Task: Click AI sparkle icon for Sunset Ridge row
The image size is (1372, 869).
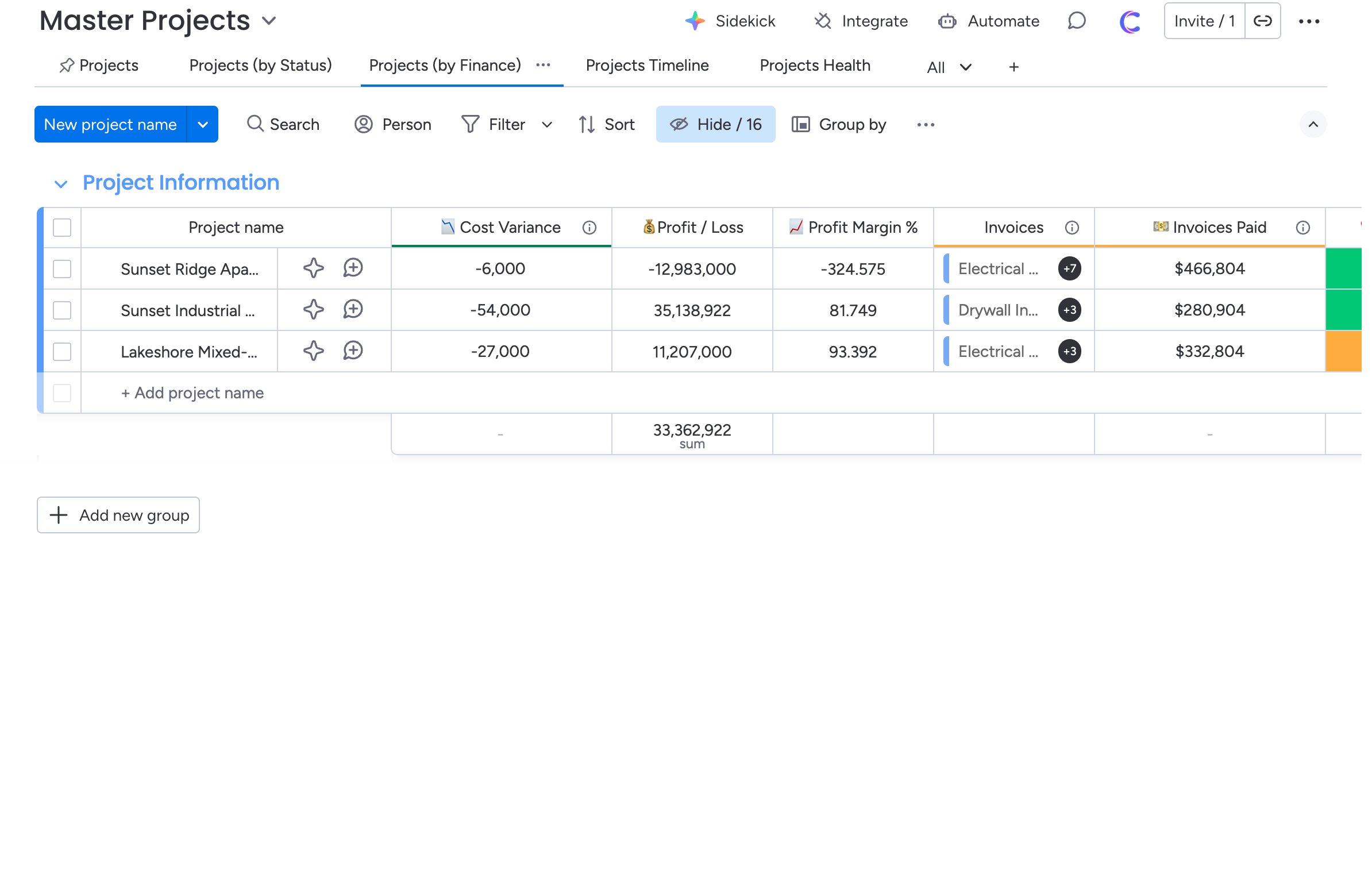Action: (x=313, y=268)
